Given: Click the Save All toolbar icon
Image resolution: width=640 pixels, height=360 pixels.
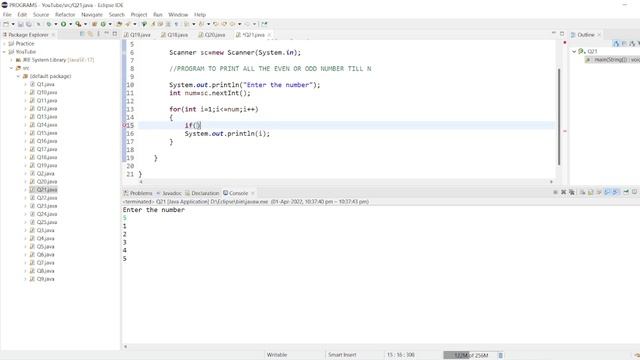Looking at the screenshot, I should tap(29, 24).
